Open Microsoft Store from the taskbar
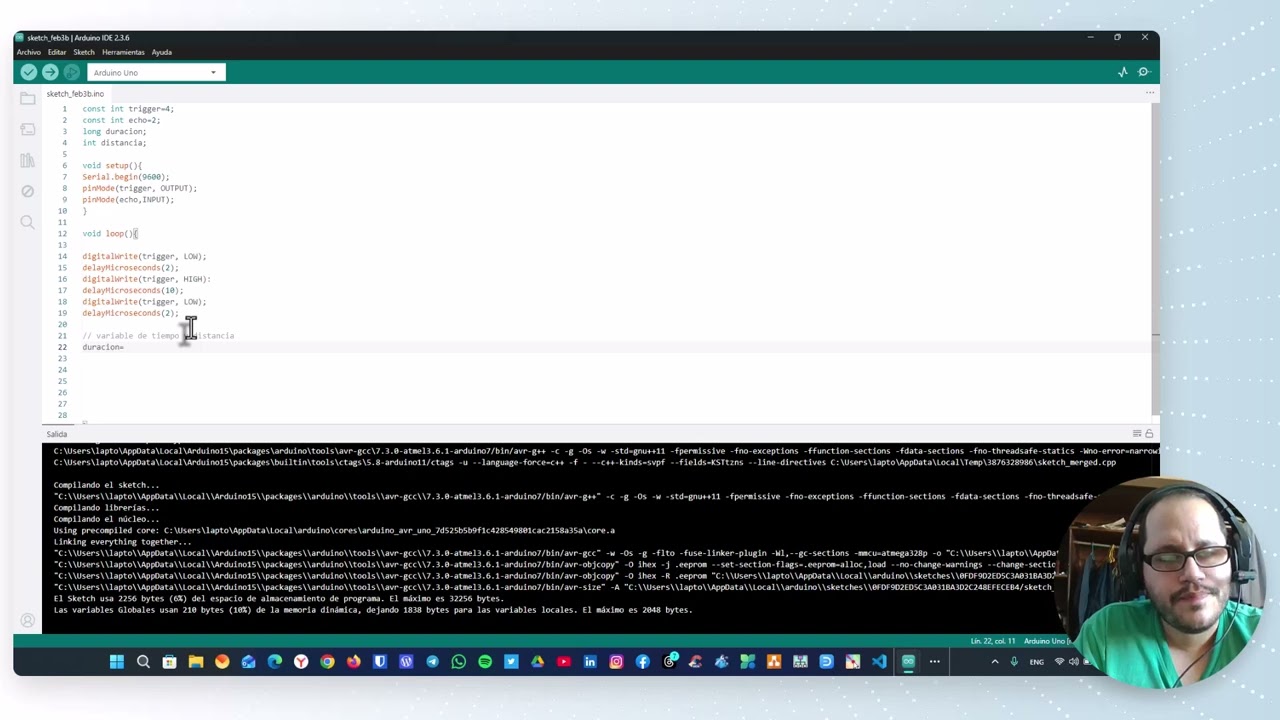1280x720 pixels. tap(169, 661)
